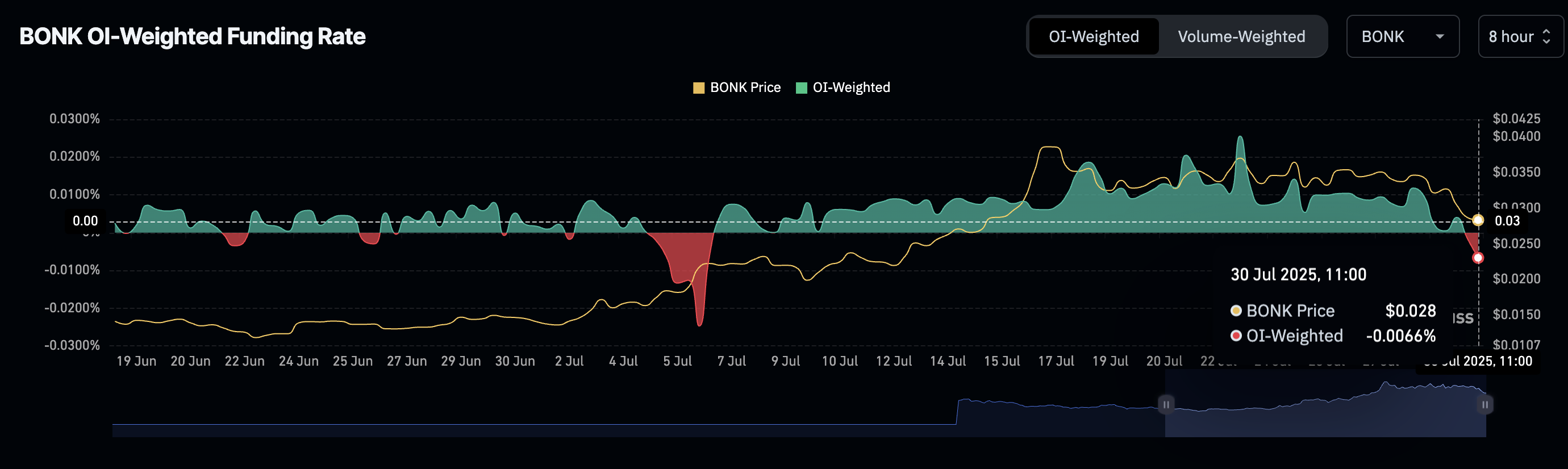
Task: Toggle BONK Price series in legend
Action: pyautogui.click(x=736, y=87)
